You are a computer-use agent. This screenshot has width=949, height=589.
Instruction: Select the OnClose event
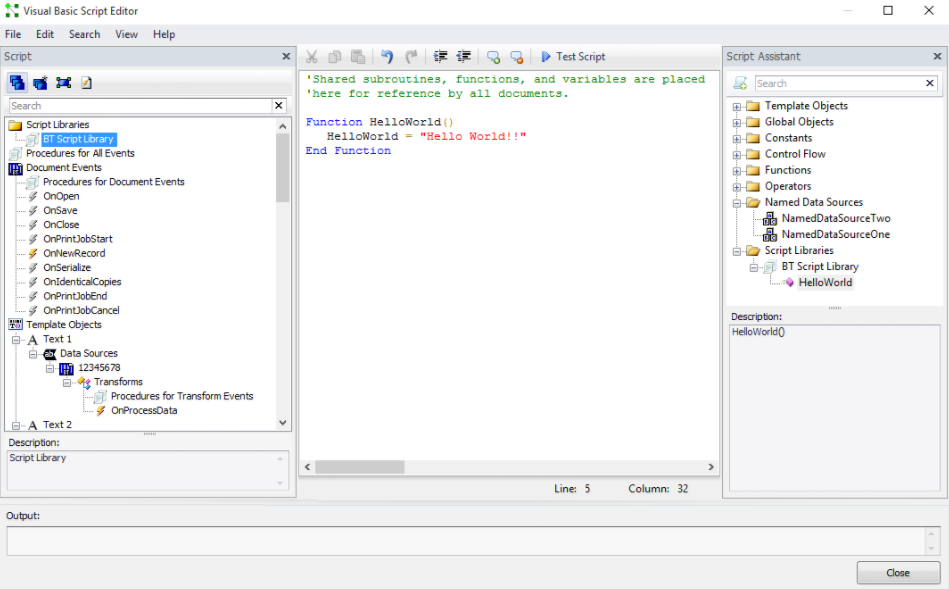click(x=61, y=225)
